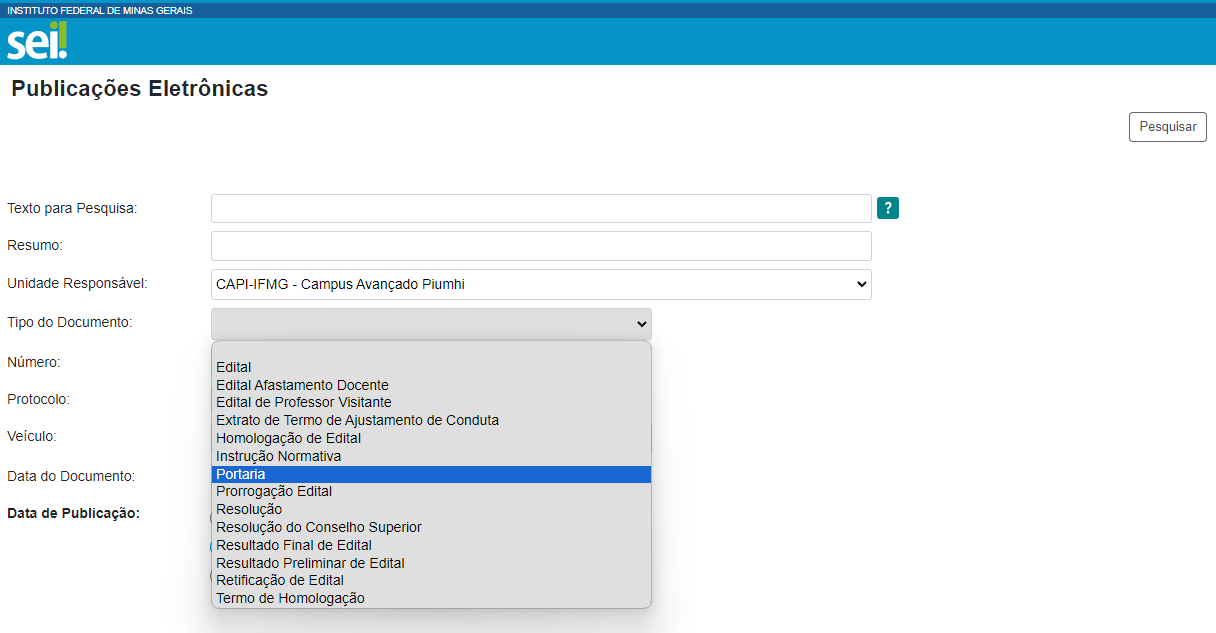Choose Termo de Homologação option

290,598
